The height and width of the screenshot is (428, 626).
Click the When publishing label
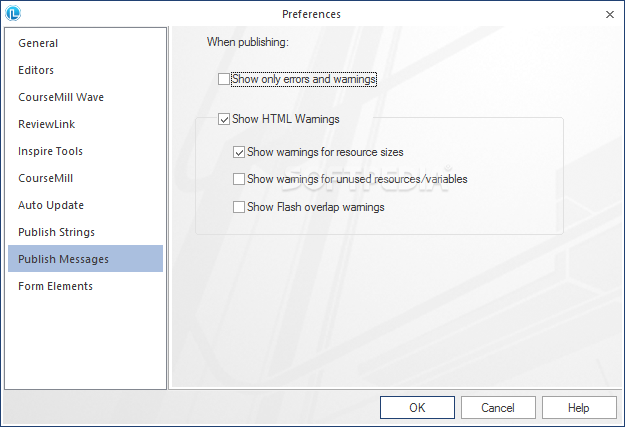(x=248, y=42)
